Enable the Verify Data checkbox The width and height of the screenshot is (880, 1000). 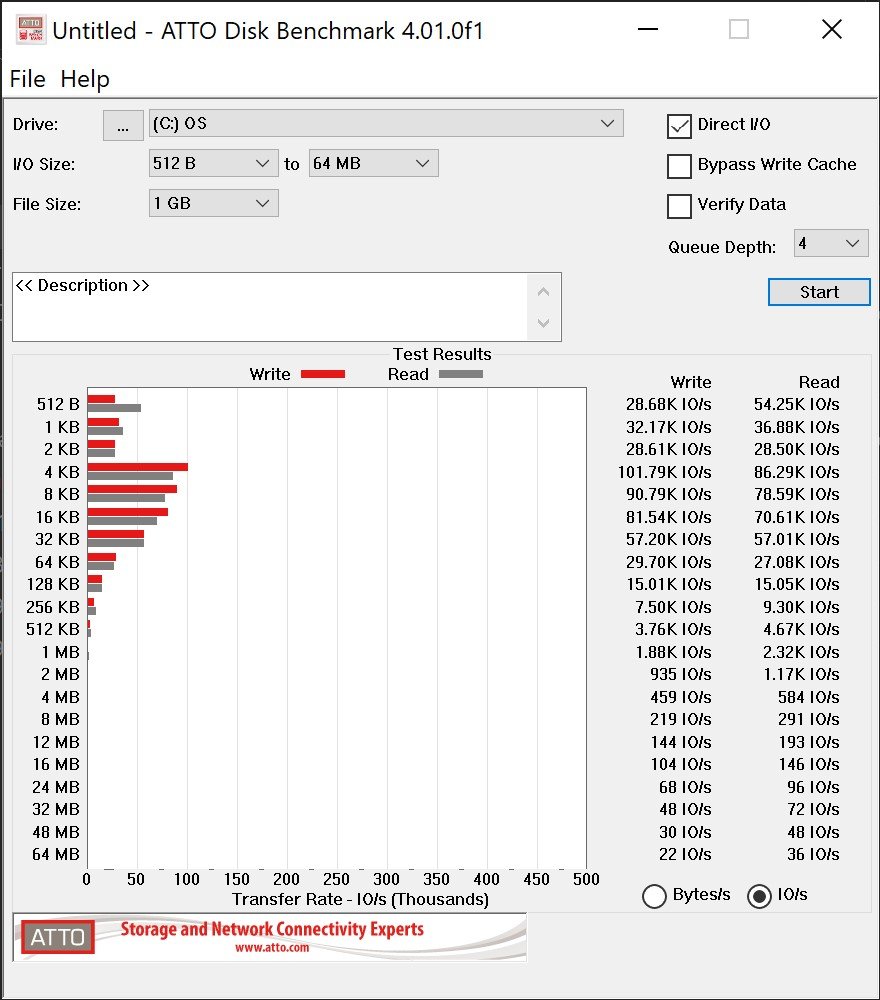(x=679, y=206)
